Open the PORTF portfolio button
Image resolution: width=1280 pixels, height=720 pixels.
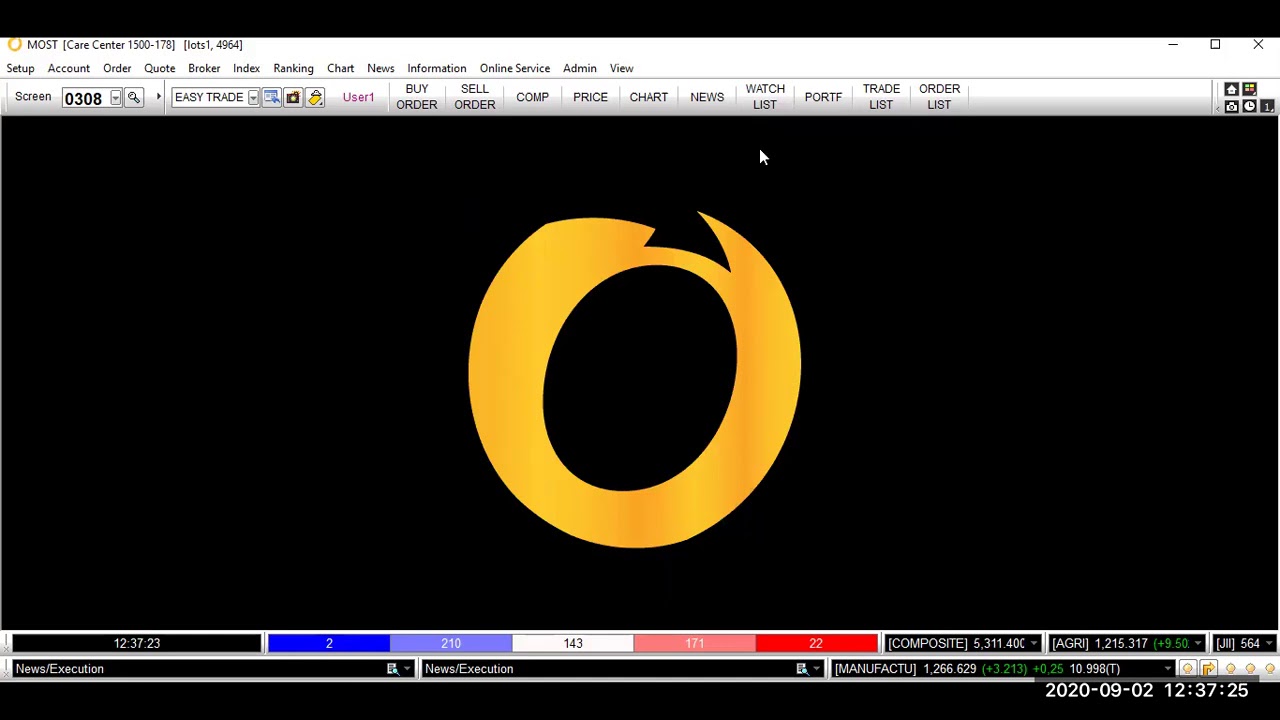pos(822,97)
